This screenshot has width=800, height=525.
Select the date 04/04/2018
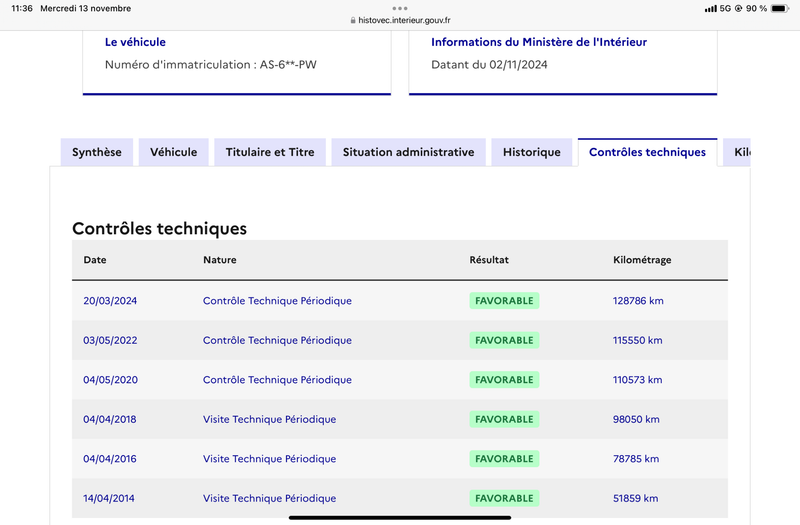[110, 419]
